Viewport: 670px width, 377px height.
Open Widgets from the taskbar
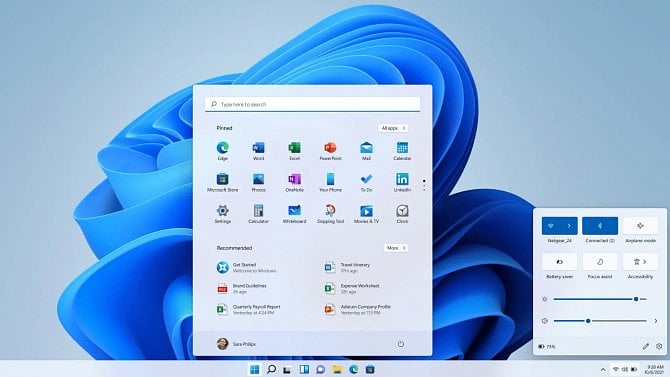(304, 369)
